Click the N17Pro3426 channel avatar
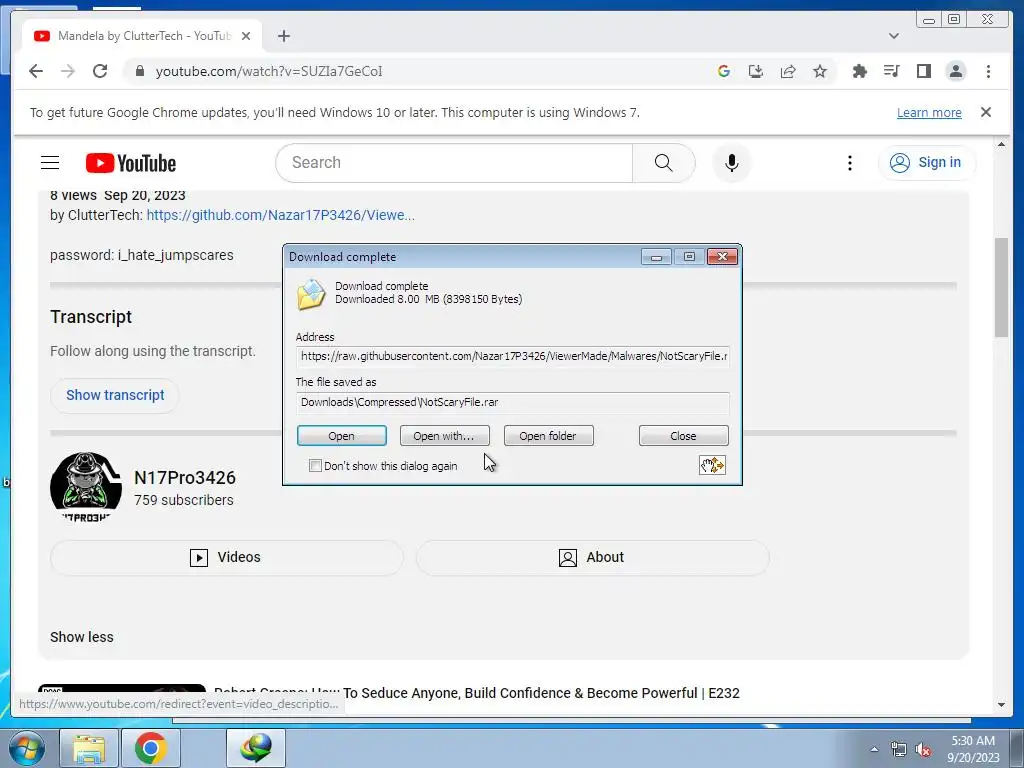1024x768 pixels. (x=86, y=487)
